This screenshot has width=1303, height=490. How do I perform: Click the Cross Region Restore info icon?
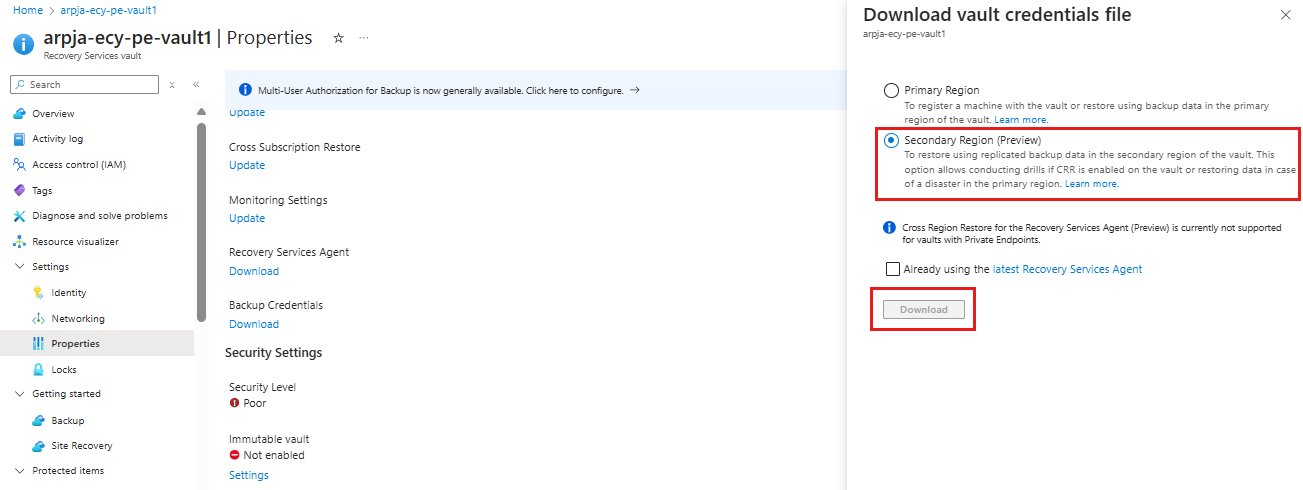point(890,228)
